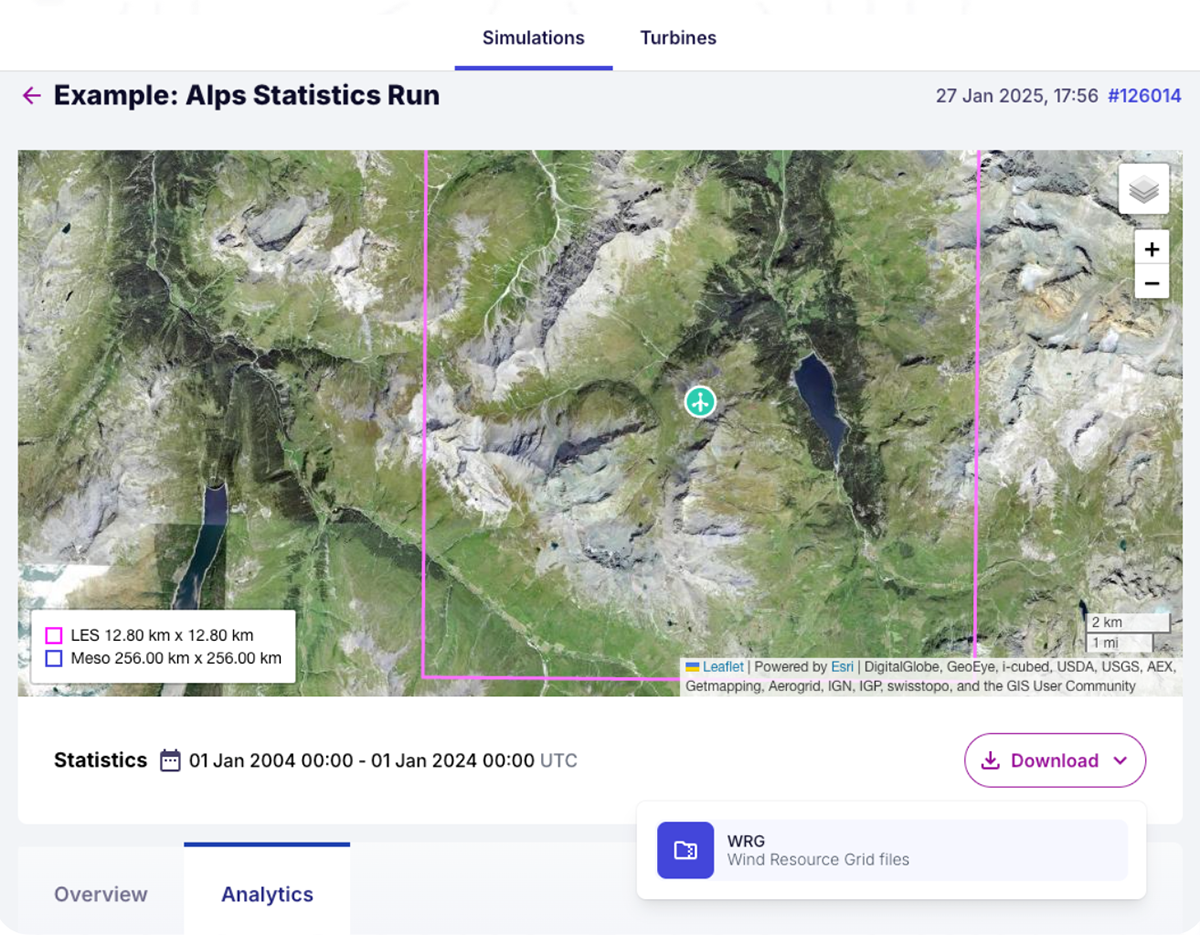
Task: Click the calendar icon next to Statistics
Action: point(171,761)
